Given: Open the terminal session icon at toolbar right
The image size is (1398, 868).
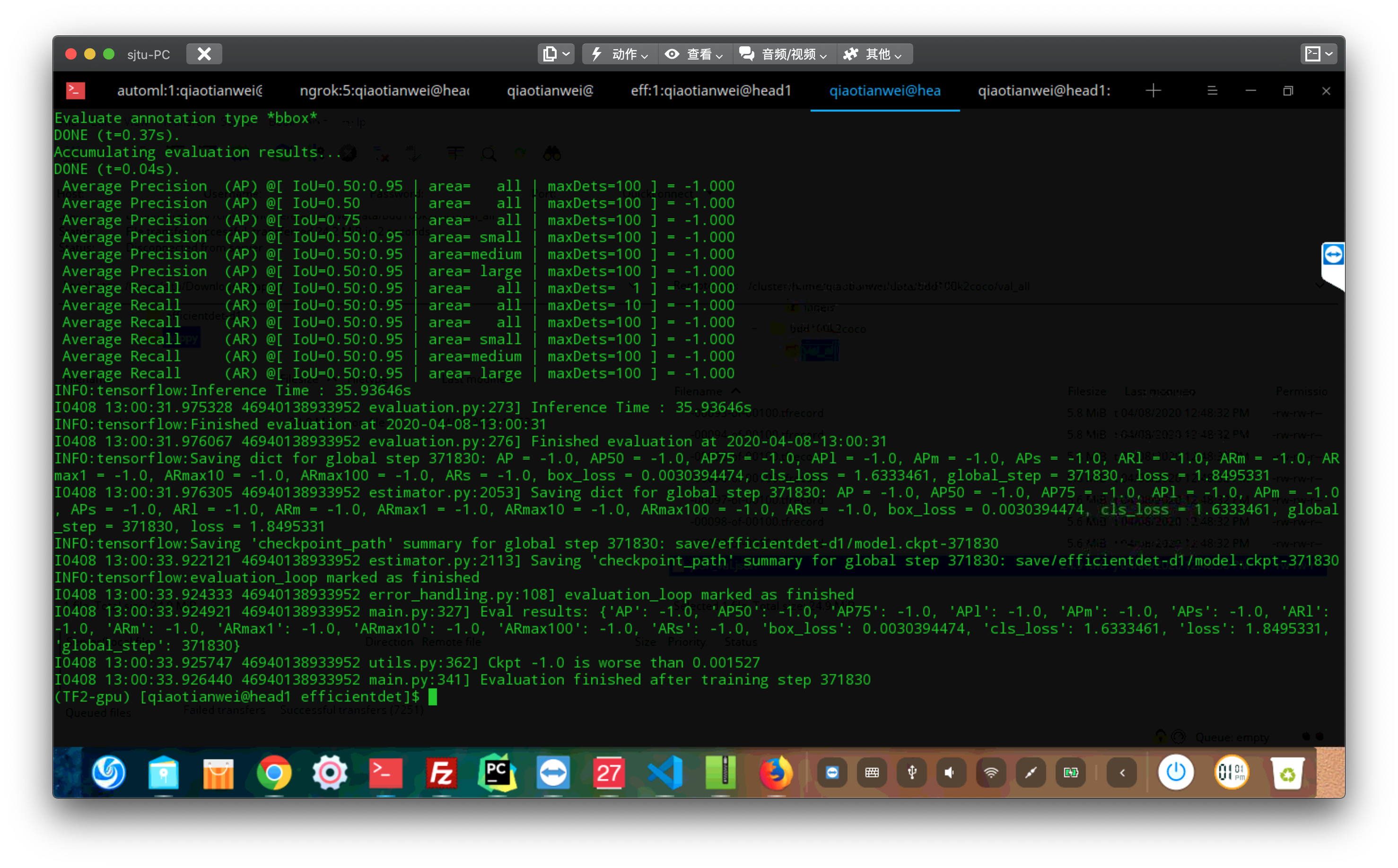Looking at the screenshot, I should (1318, 53).
